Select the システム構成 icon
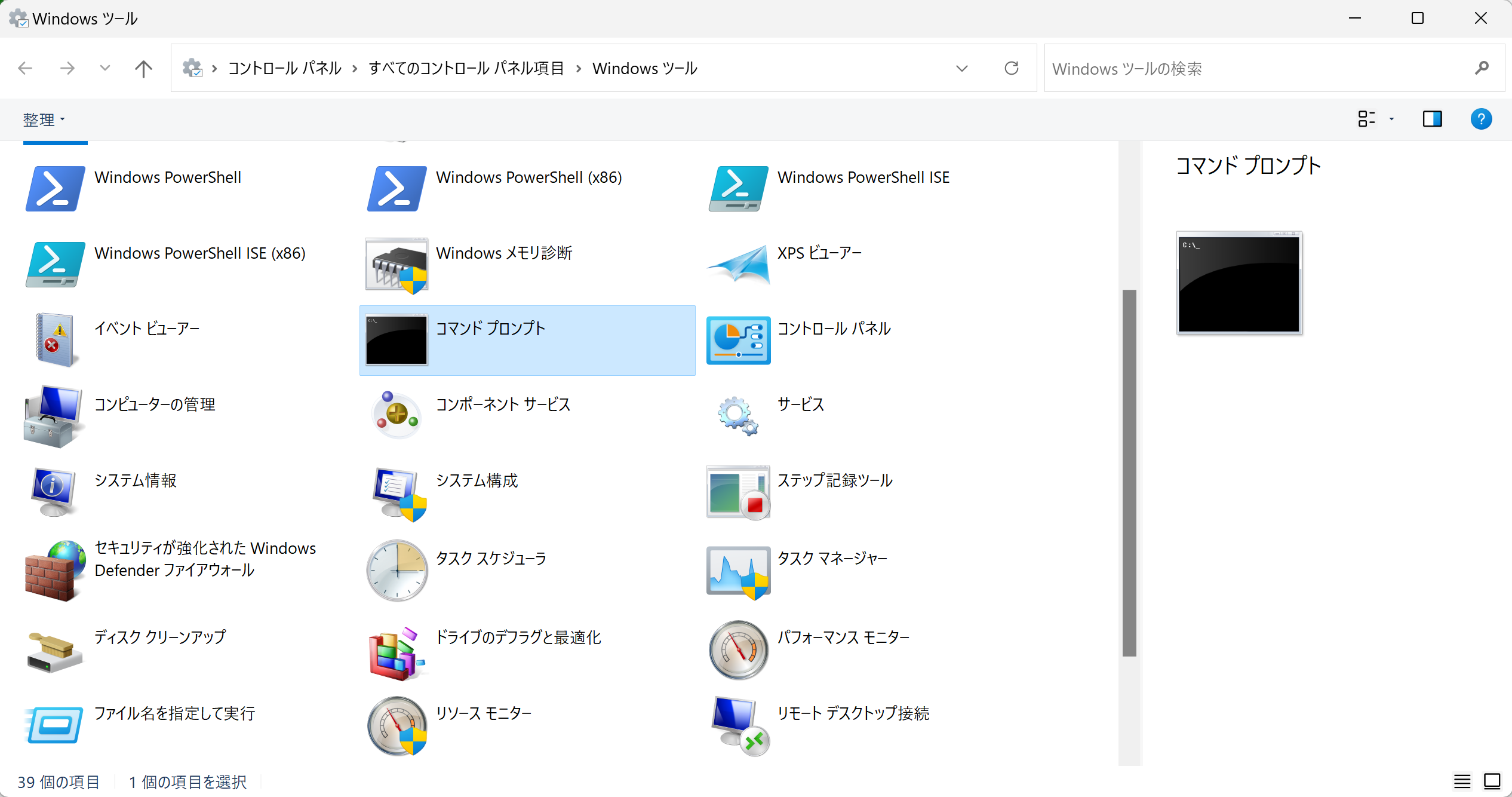1512x797 pixels. pyautogui.click(x=399, y=493)
